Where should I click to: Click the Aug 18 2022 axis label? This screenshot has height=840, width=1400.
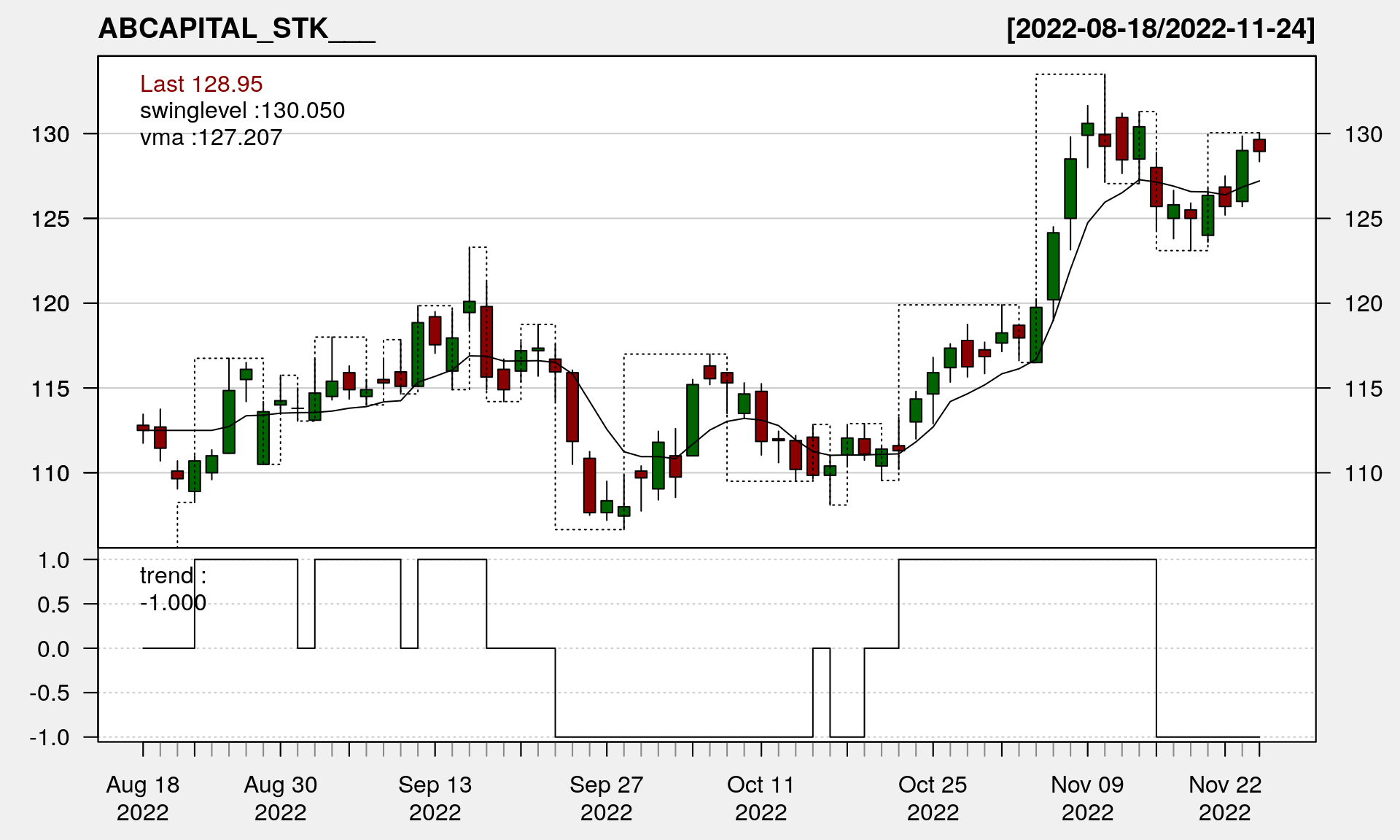(143, 798)
